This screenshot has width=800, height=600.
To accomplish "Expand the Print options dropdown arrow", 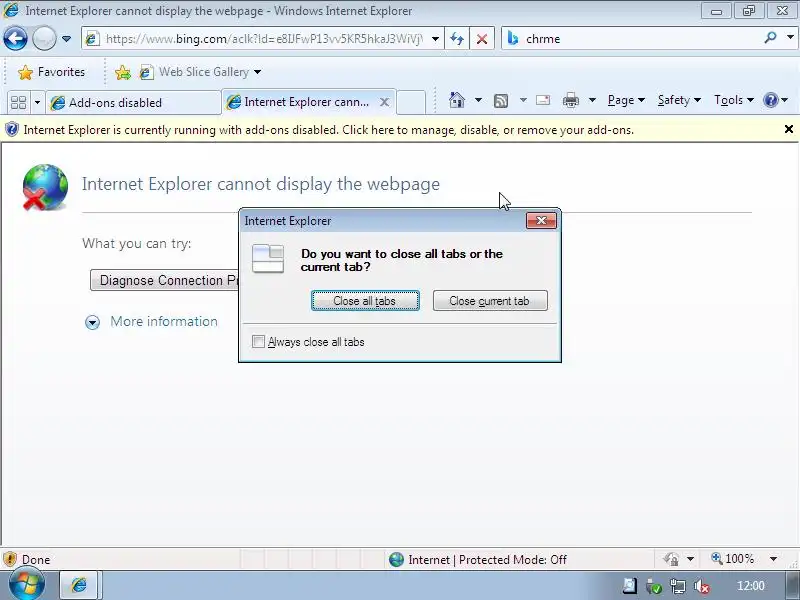I will pos(592,100).
